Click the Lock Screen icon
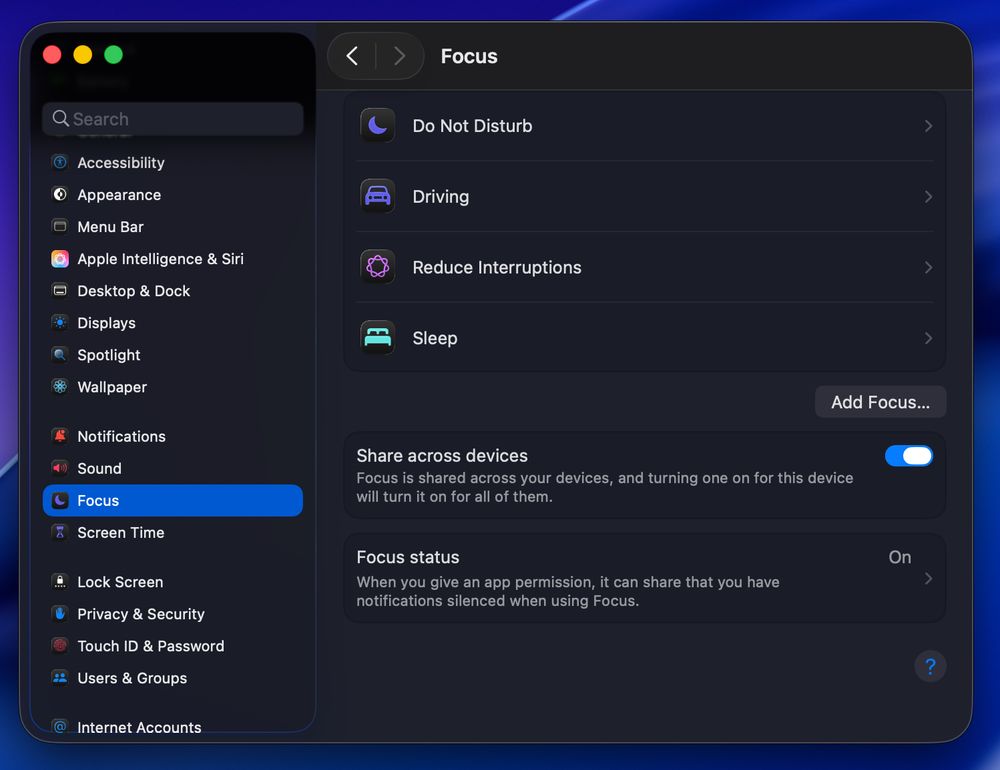Screen dimensions: 1000x770 [x=60, y=582]
